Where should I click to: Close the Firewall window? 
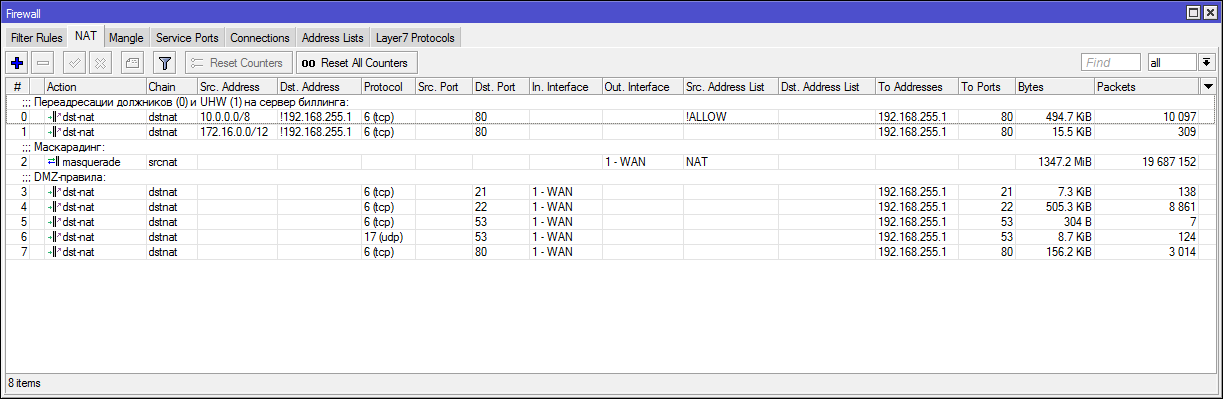tap(1209, 12)
